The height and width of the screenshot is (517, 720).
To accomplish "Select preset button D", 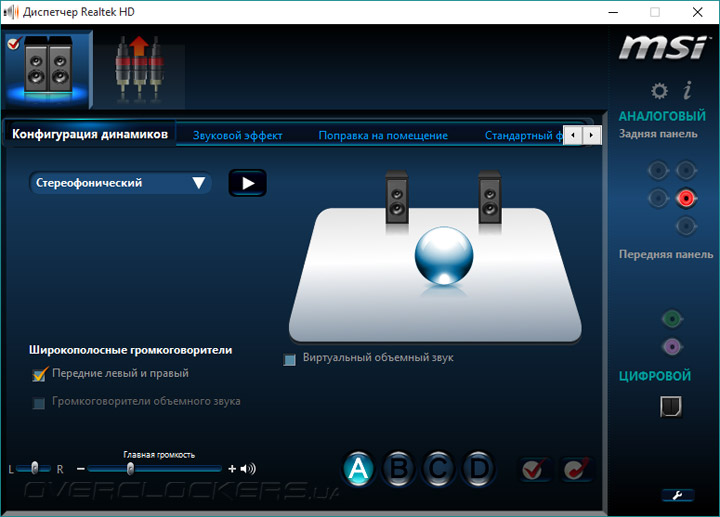I will (x=478, y=469).
